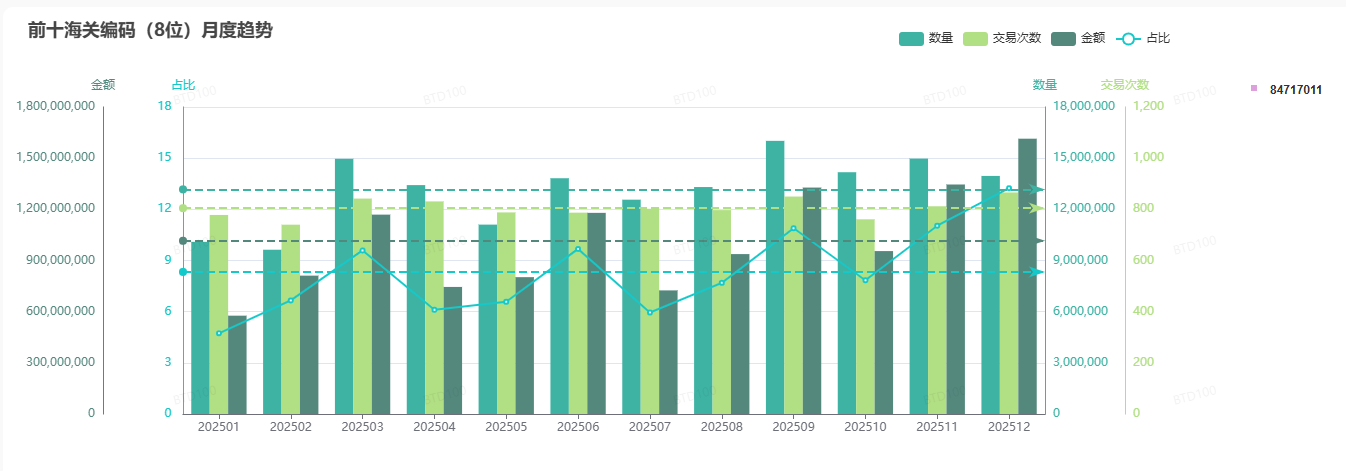This screenshot has width=1346, height=471.
Task: Toggle the 交易次数 legend series
Action: point(975,39)
